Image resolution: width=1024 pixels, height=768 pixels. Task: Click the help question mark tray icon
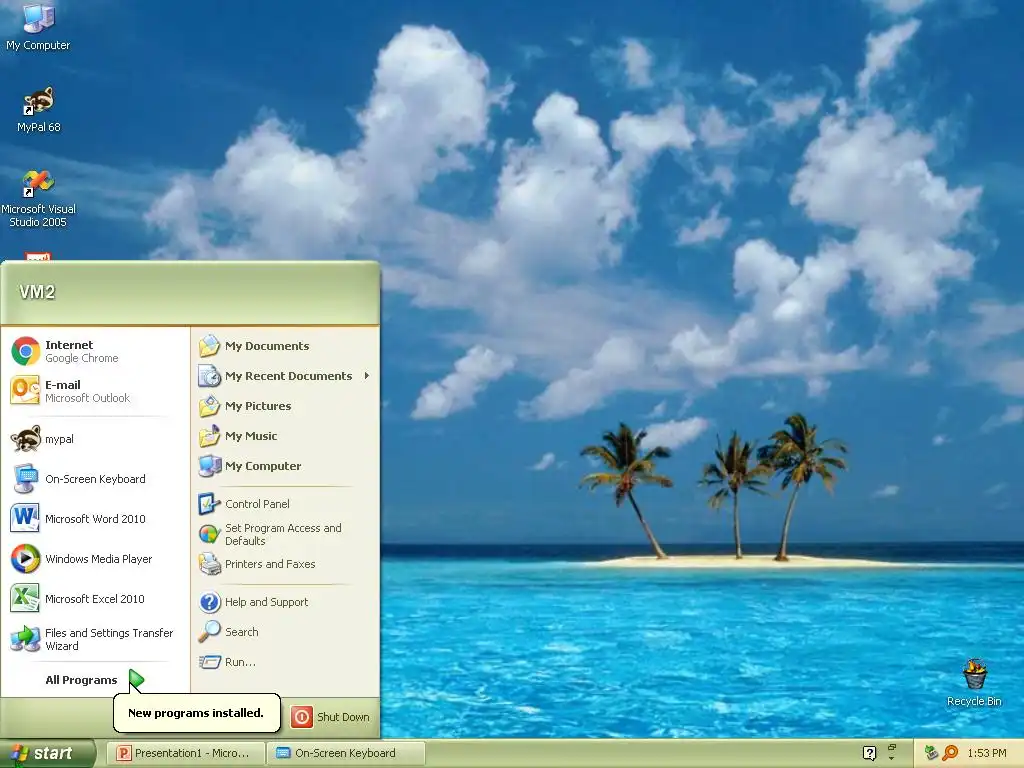coord(869,753)
